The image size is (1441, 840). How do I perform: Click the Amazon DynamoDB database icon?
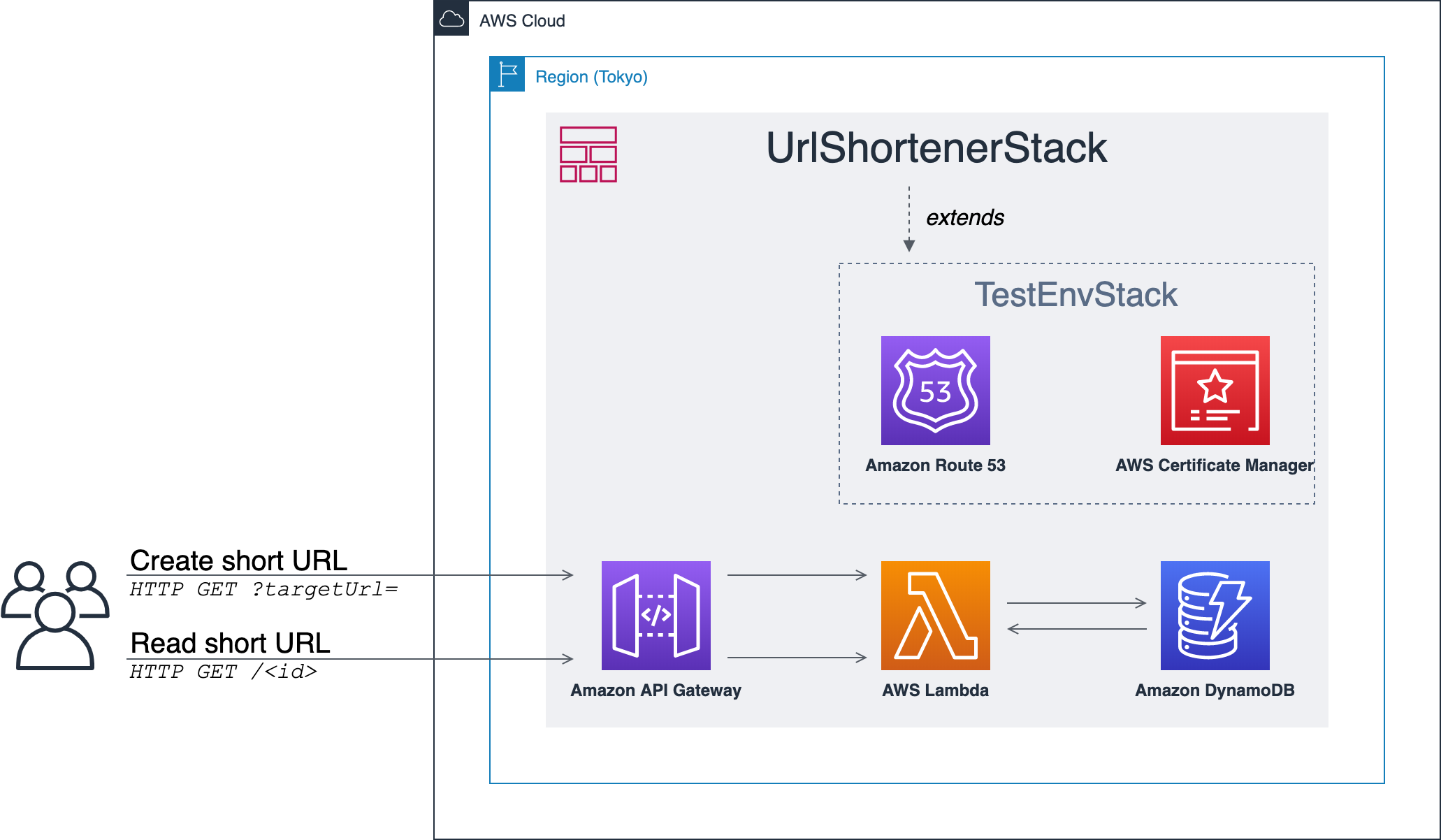[1215, 615]
